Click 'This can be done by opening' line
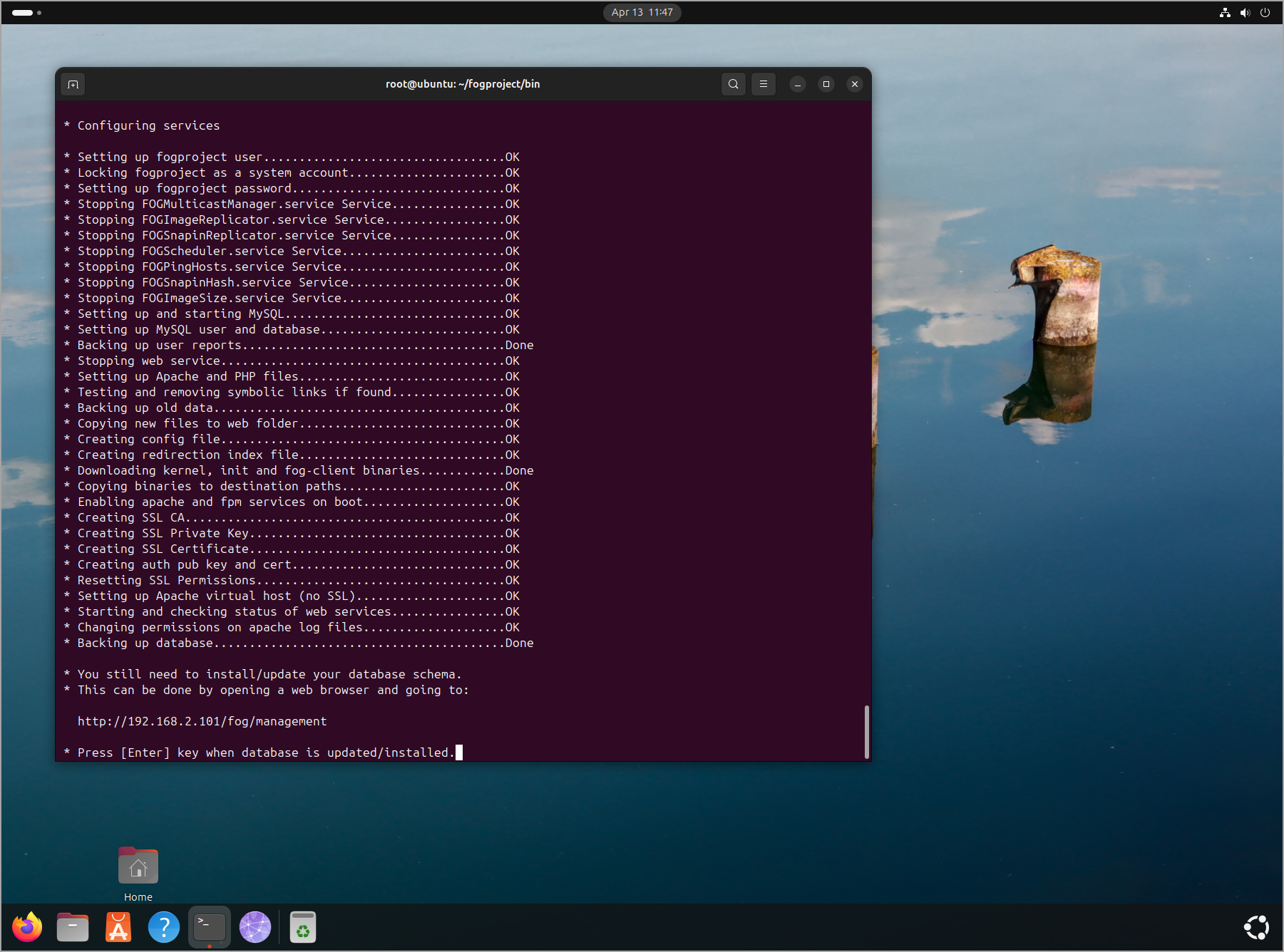This screenshot has width=1284, height=952. pos(266,690)
